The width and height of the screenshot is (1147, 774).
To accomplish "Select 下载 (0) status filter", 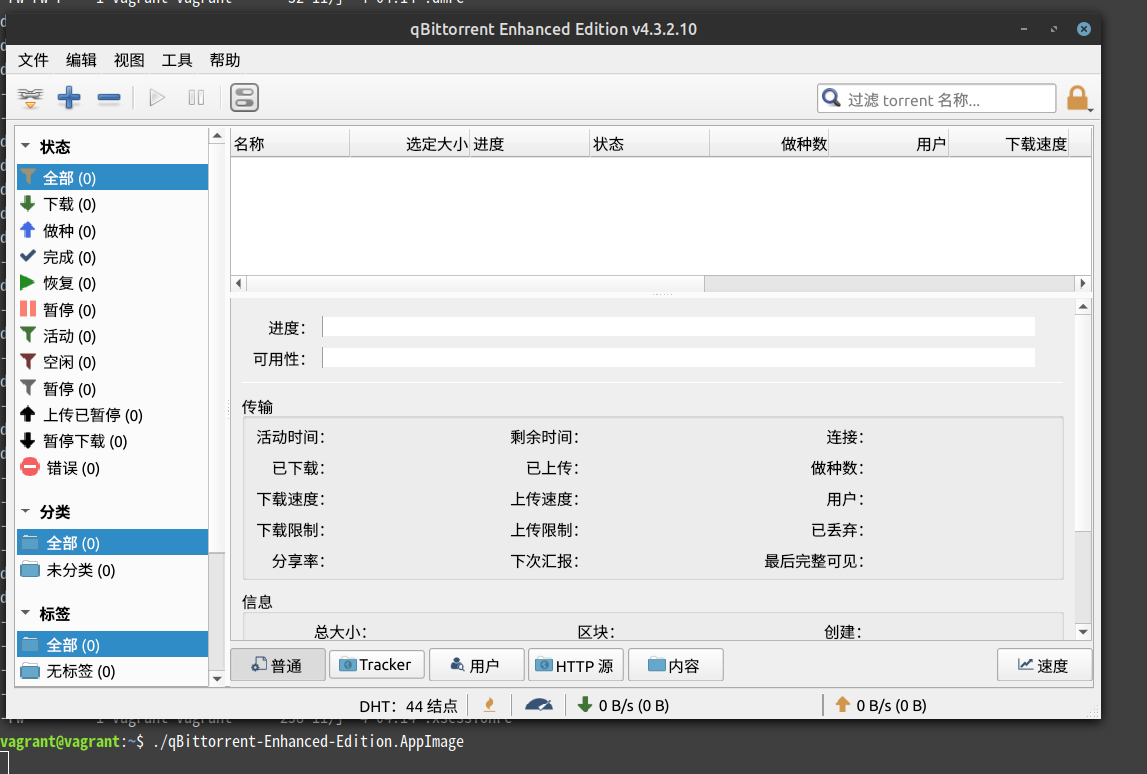I will click(x=113, y=204).
